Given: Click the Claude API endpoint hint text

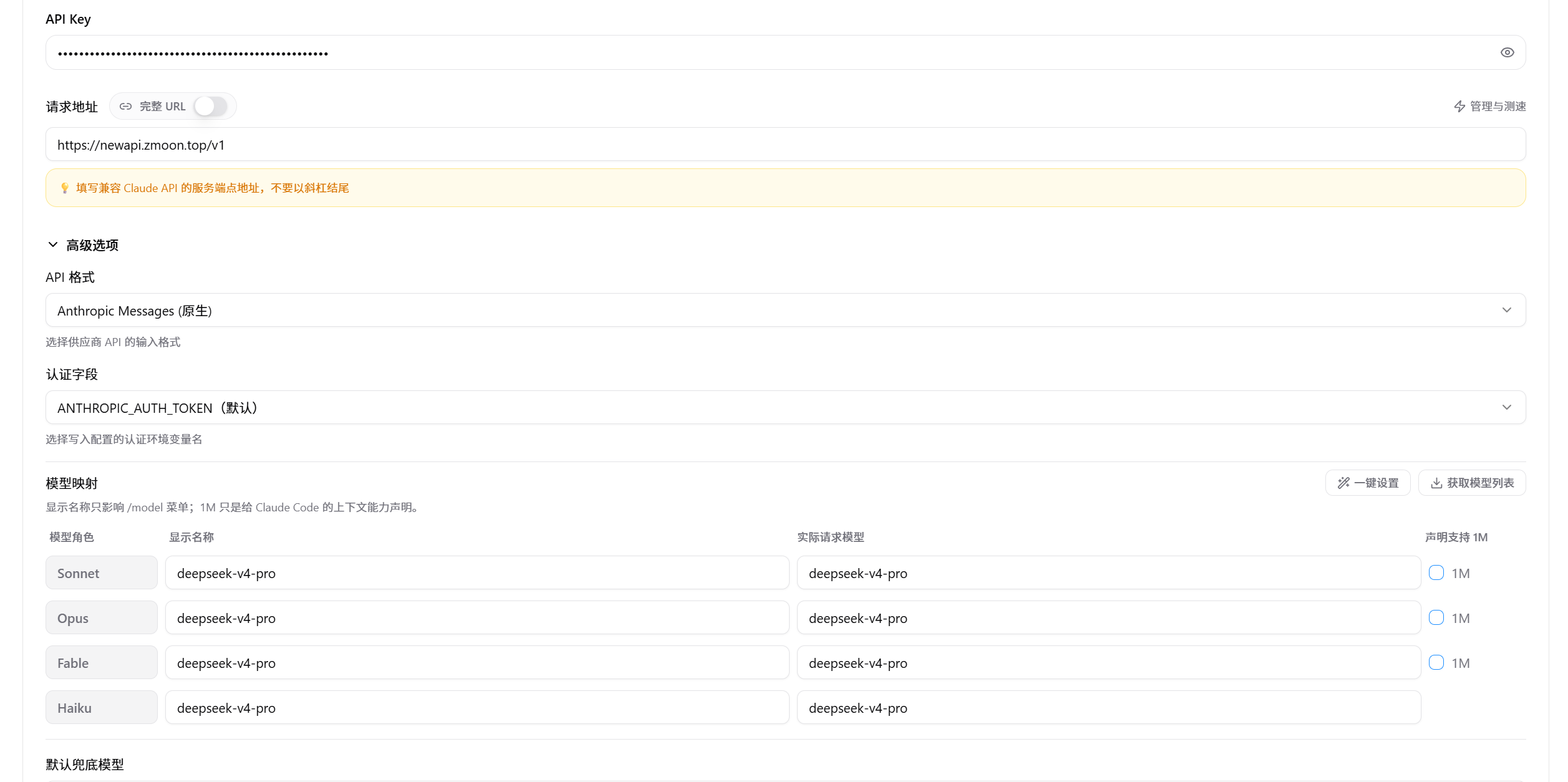Looking at the screenshot, I should click(x=212, y=188).
